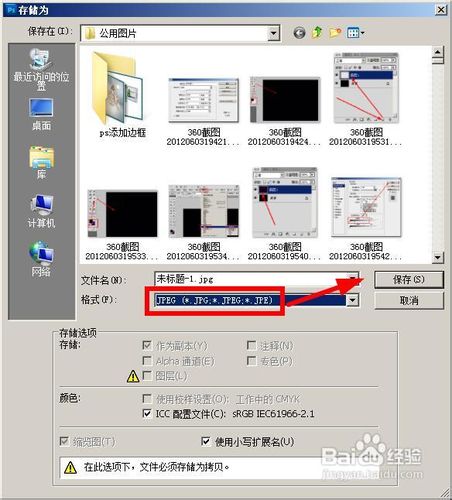Toggle 缩览图(T) checkbox
This screenshot has width=452, height=500.
(x=64, y=441)
